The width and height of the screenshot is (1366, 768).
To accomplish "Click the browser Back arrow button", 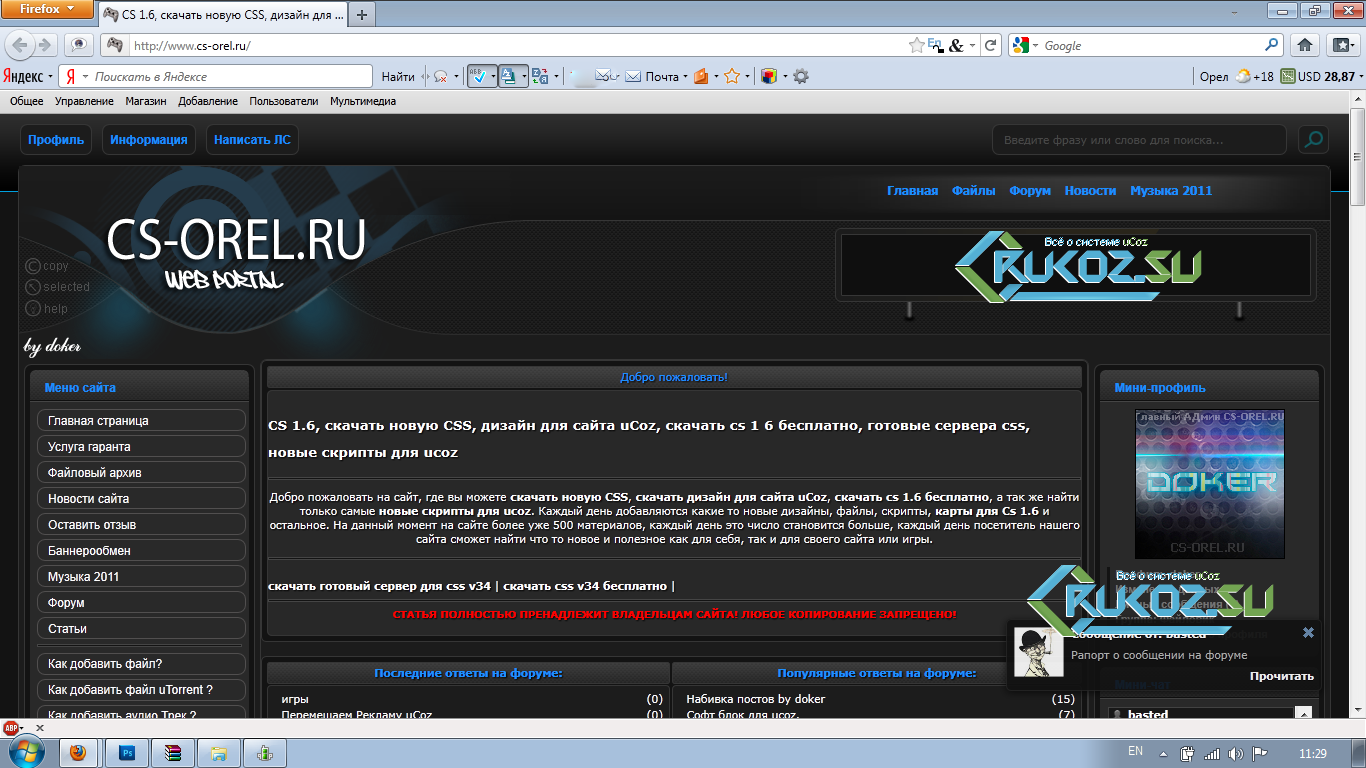I will tap(19, 45).
